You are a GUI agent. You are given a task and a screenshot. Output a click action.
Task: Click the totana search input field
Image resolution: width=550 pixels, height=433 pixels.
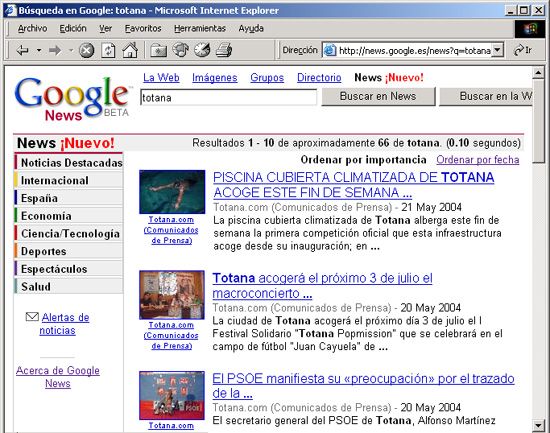pyautogui.click(x=228, y=98)
